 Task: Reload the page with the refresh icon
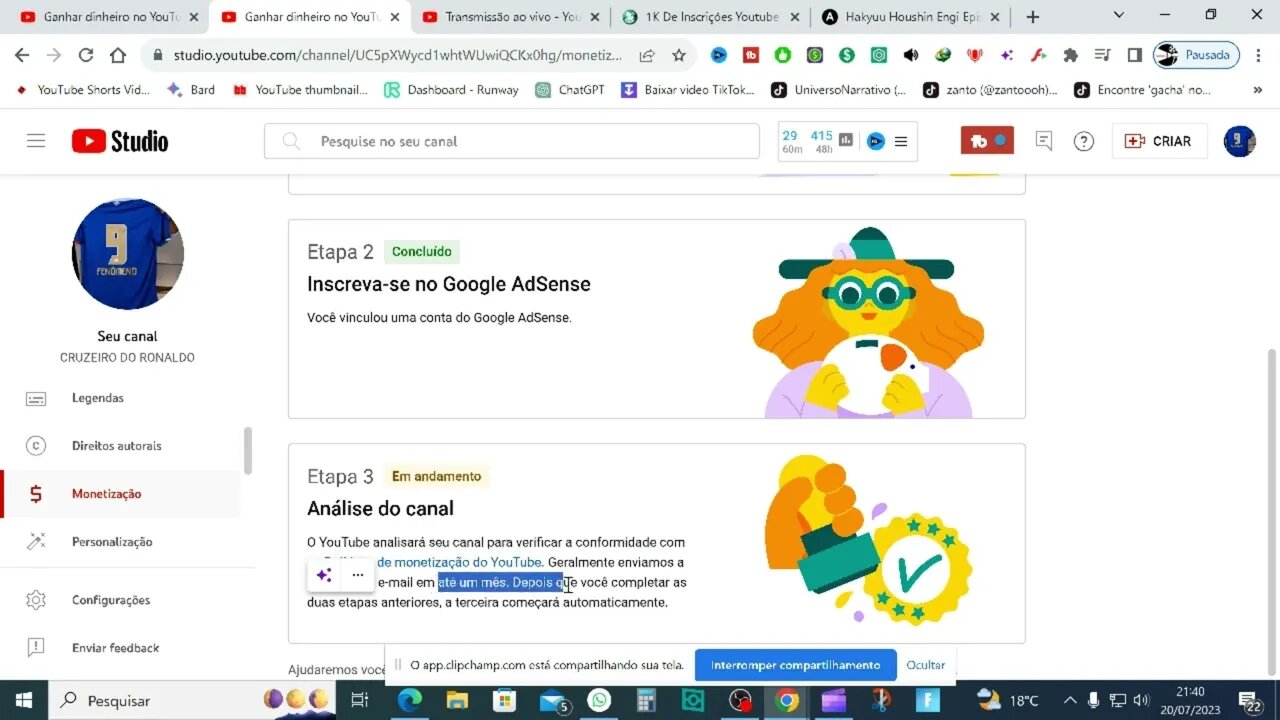(86, 56)
